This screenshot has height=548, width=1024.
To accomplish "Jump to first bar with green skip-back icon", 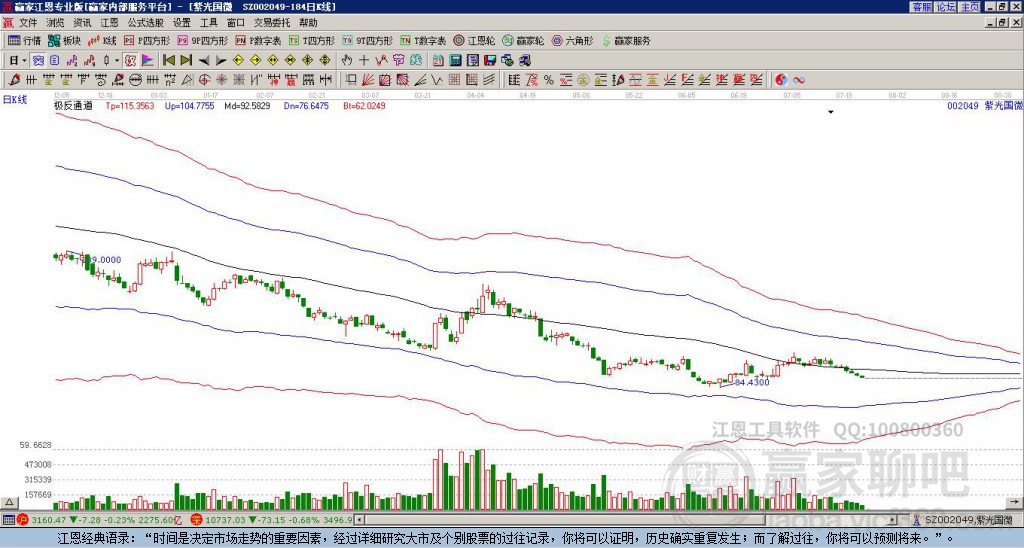I will tap(168, 61).
